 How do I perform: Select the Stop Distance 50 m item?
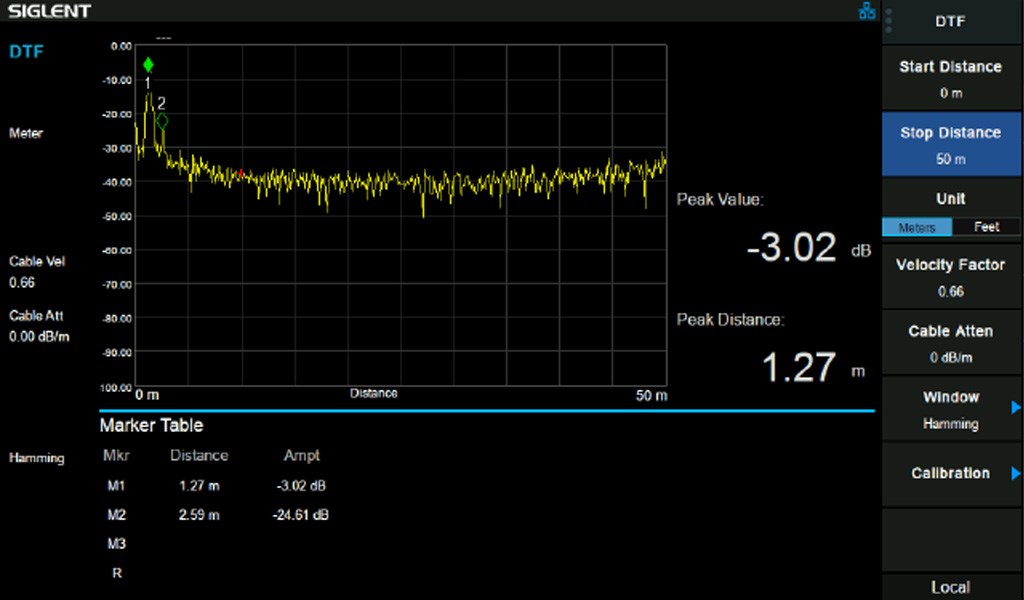click(x=950, y=145)
